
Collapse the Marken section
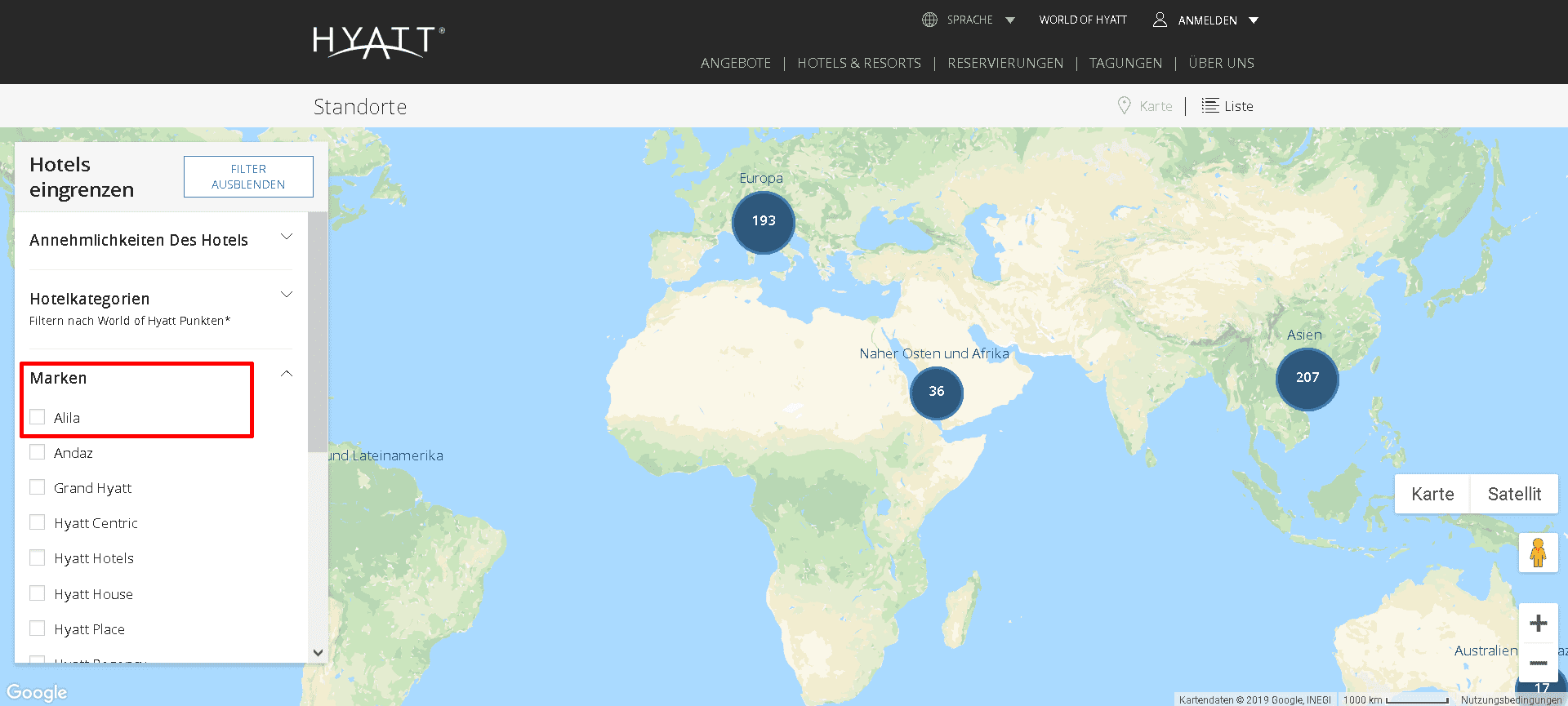pyautogui.click(x=286, y=374)
